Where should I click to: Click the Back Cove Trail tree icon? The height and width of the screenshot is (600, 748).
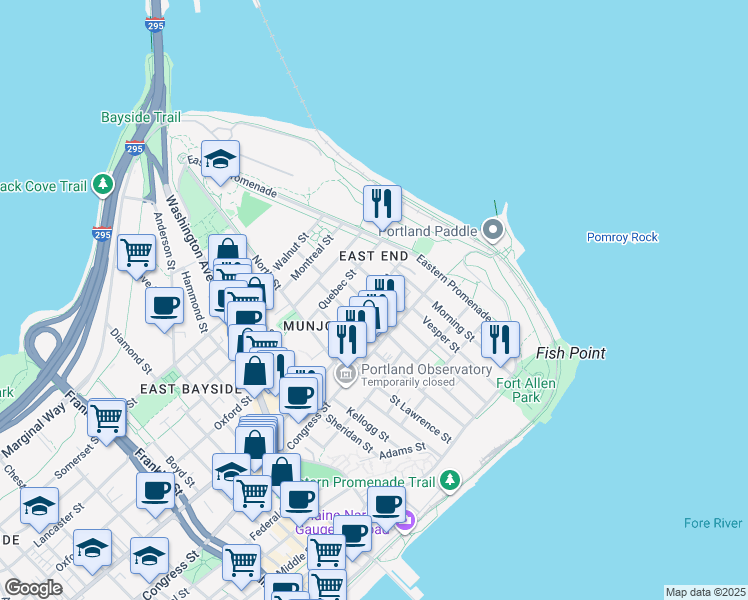[x=102, y=185]
